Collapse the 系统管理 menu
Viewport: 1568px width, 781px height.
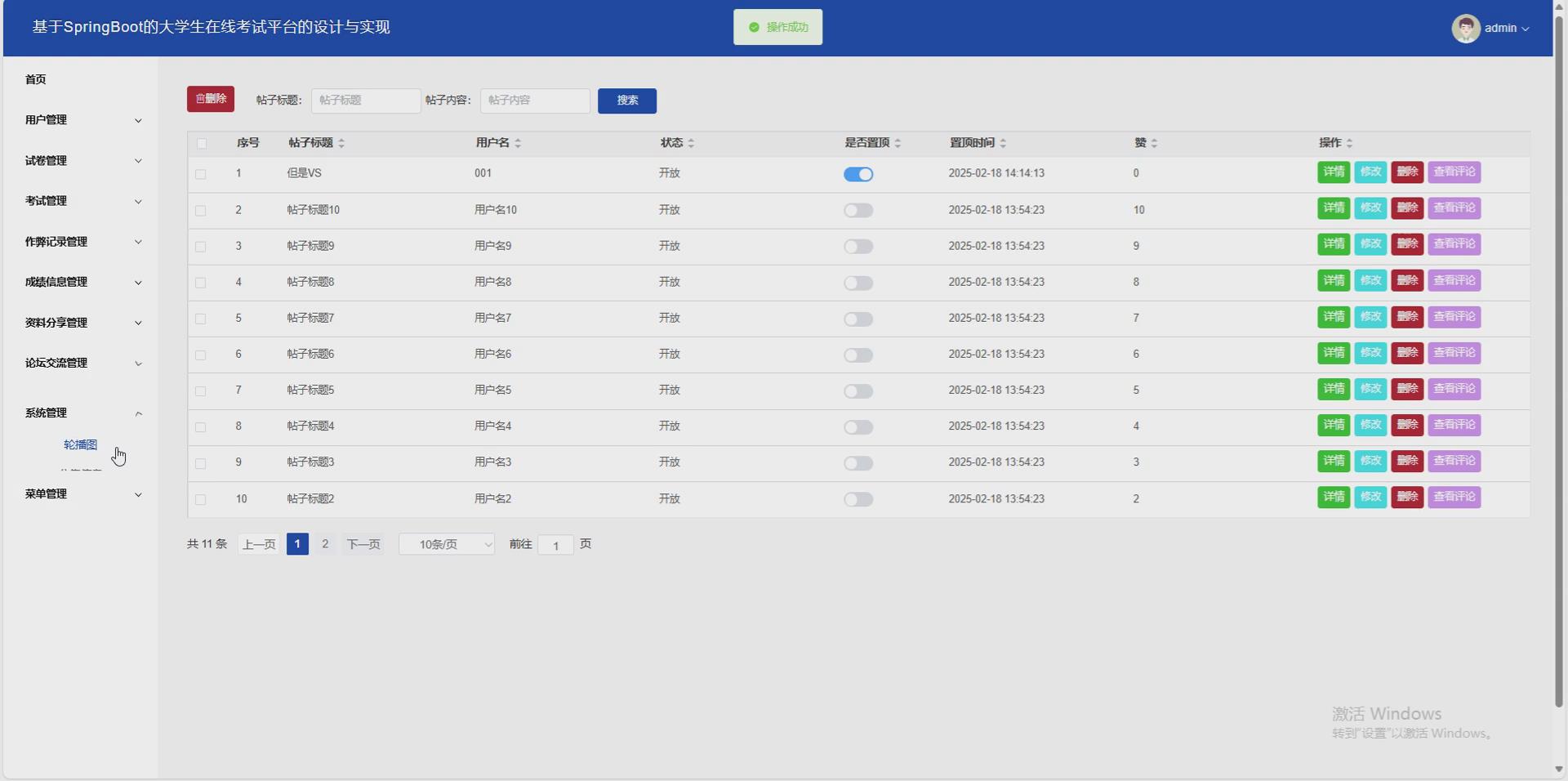(82, 413)
